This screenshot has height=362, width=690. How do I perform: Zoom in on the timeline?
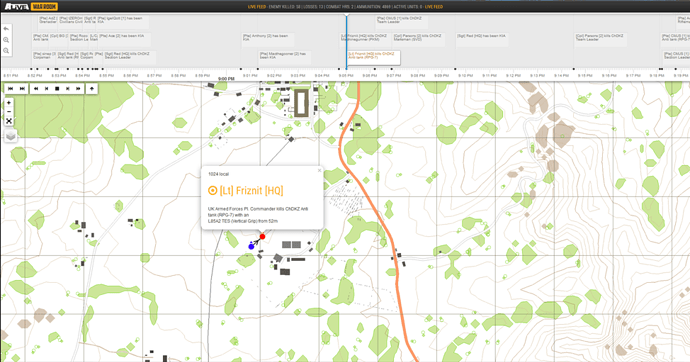[x=6, y=40]
